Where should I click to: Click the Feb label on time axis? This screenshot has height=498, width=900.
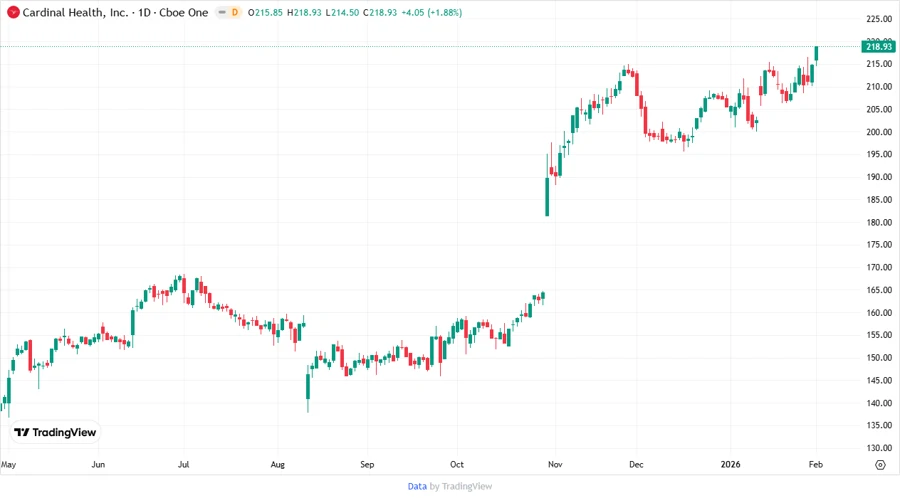[816, 464]
